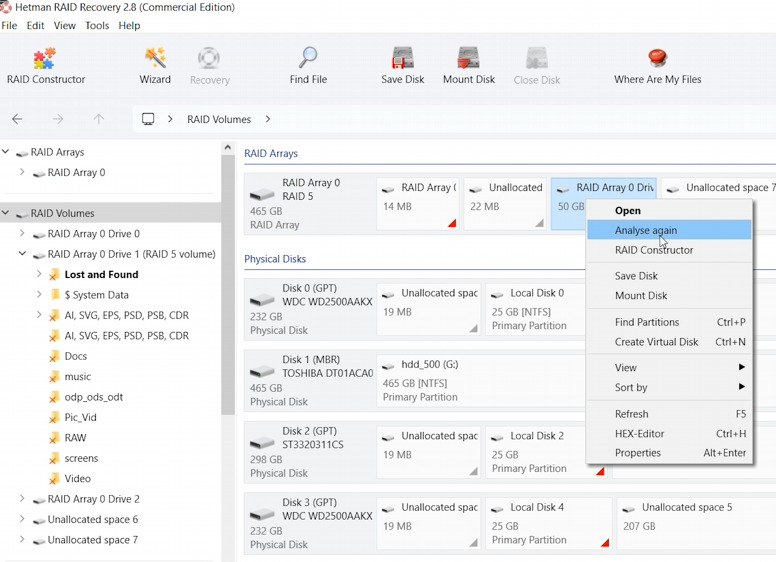776x562 pixels.
Task: Click the Recovery lifebuoy icon
Action: pyautogui.click(x=209, y=58)
